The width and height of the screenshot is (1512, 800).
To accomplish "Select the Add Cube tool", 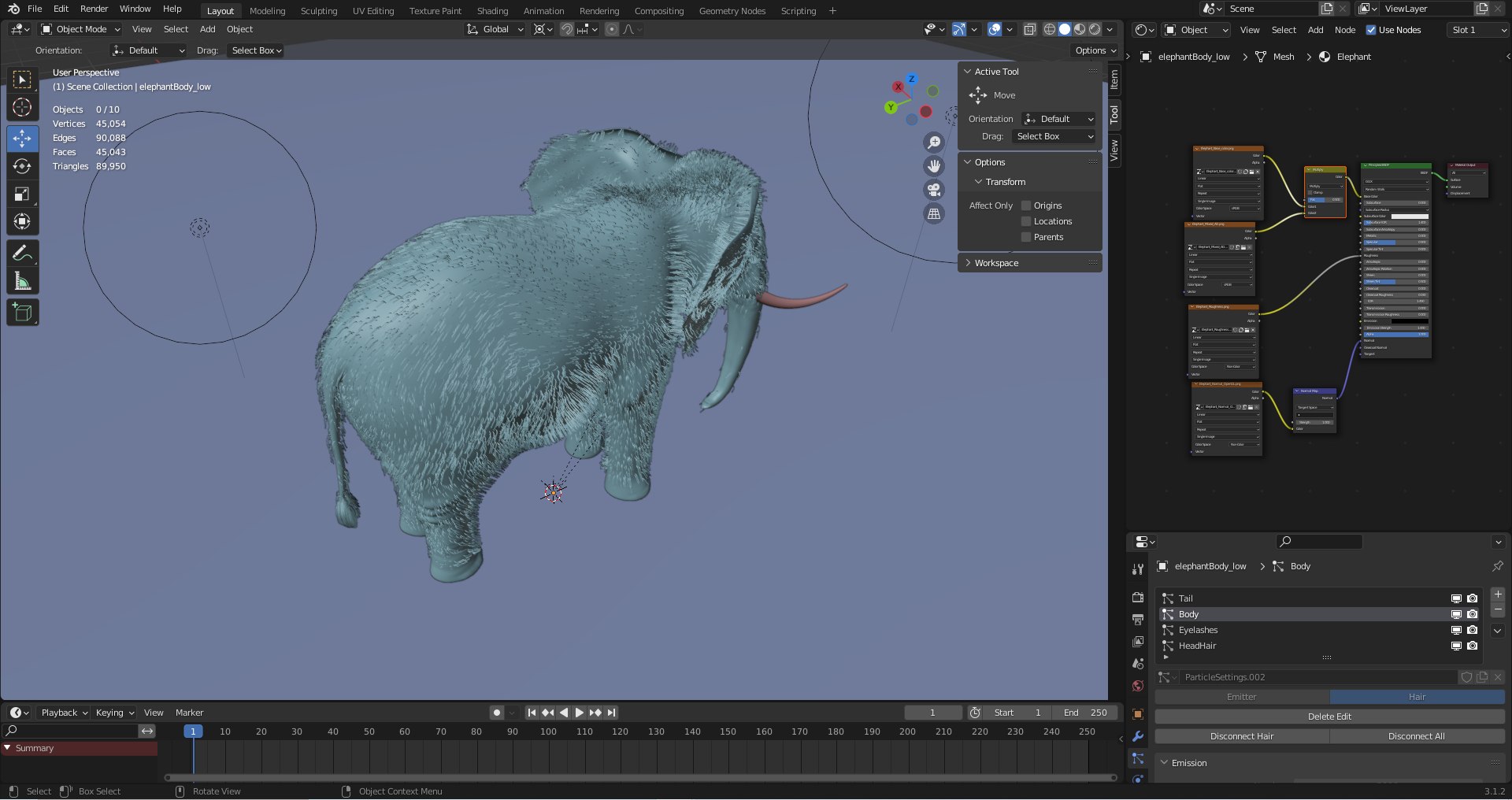I will [x=22, y=313].
